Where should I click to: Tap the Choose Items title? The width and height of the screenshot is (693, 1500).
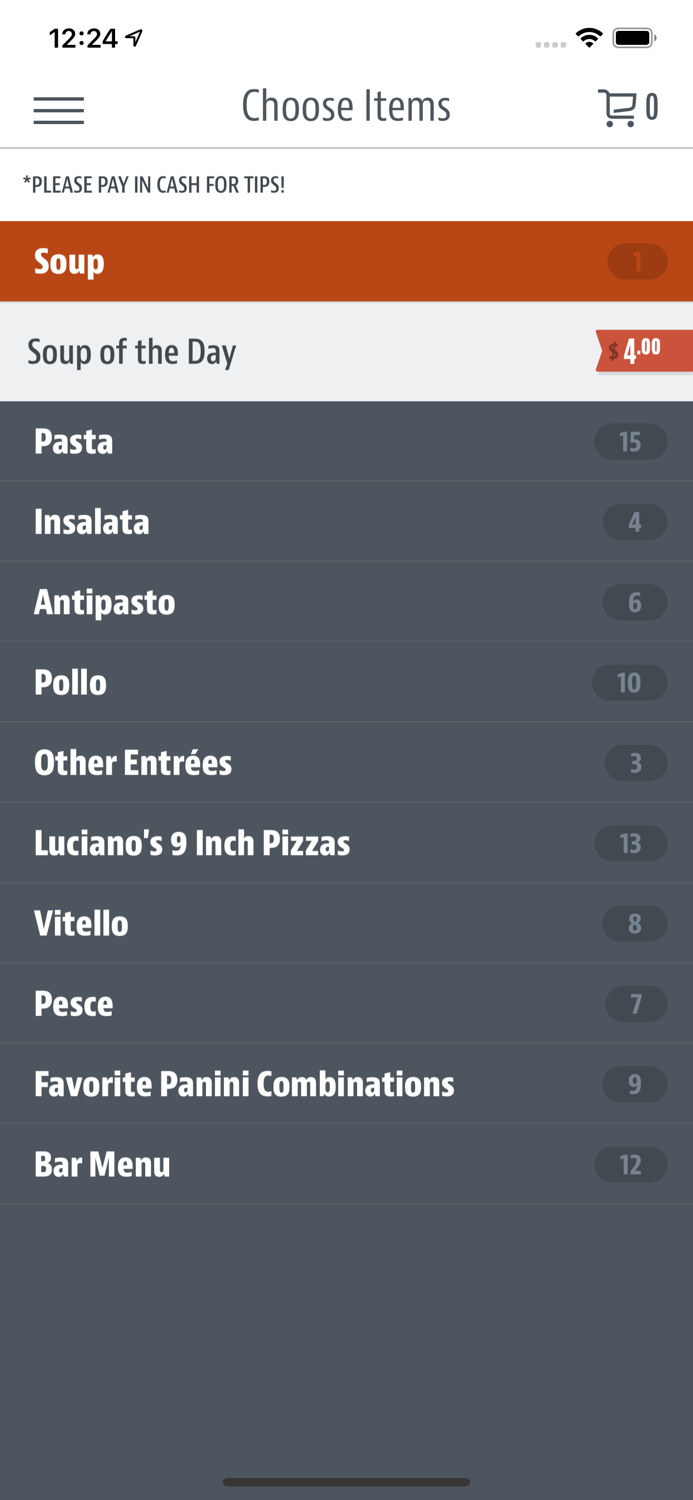point(346,105)
